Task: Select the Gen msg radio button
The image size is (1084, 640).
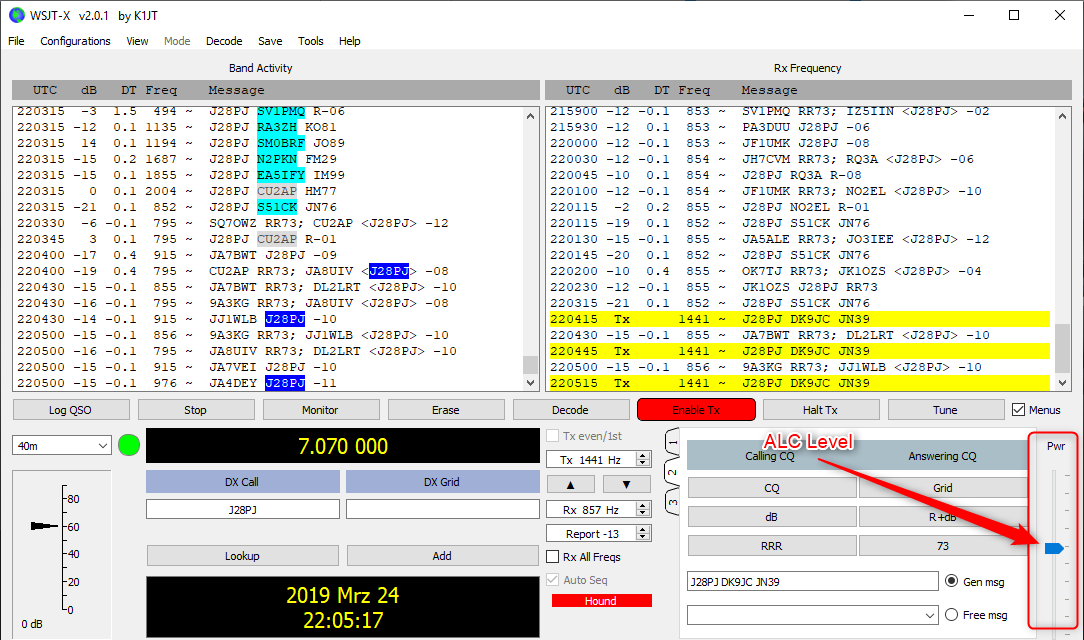Action: (x=951, y=581)
